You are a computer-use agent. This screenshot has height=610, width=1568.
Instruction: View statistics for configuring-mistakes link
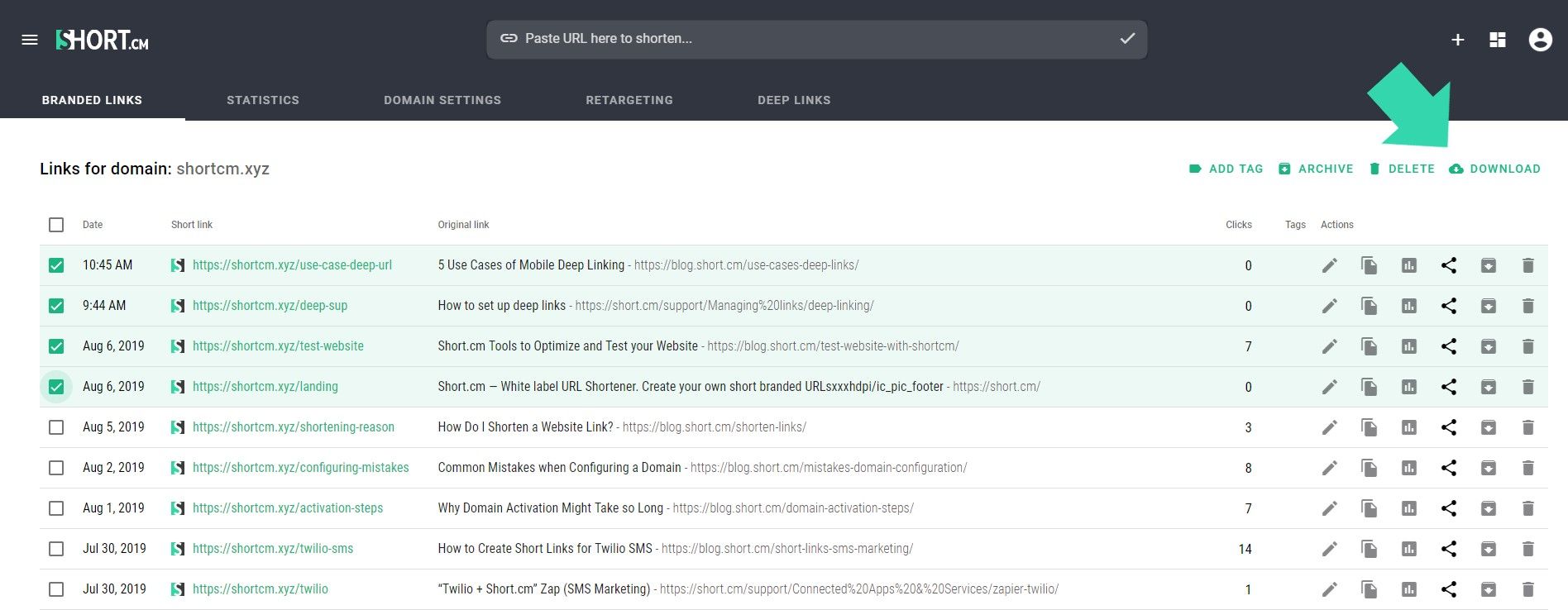[1409, 468]
